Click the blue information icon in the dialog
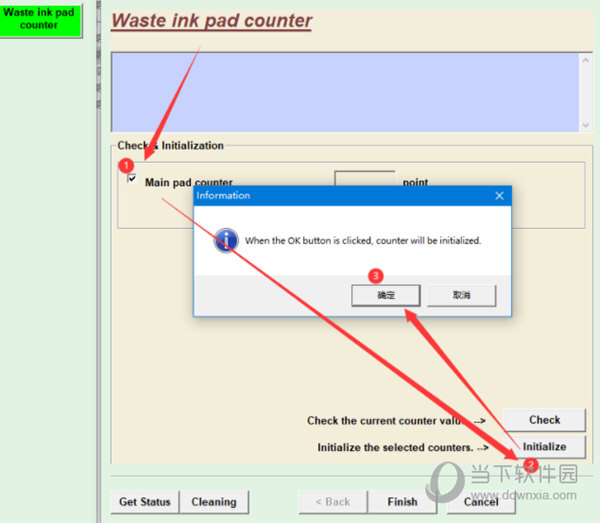The width and height of the screenshot is (600, 523). click(227, 240)
